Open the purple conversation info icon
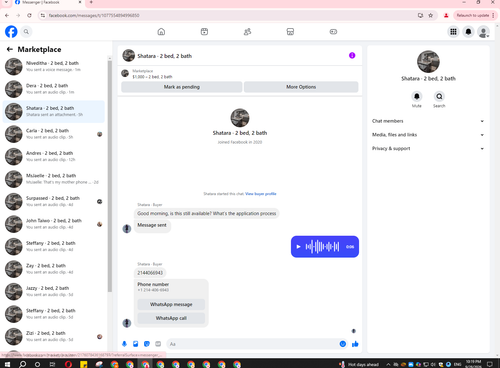 coord(352,55)
